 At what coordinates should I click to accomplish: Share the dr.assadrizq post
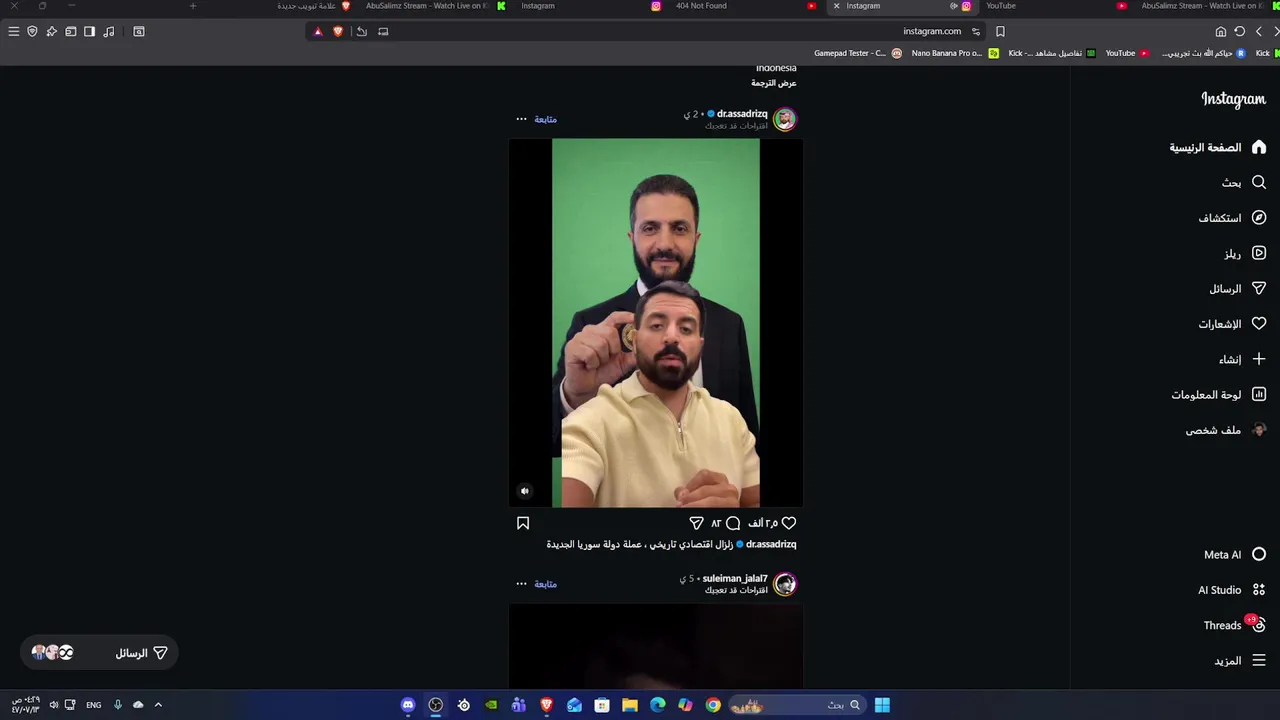tap(696, 523)
